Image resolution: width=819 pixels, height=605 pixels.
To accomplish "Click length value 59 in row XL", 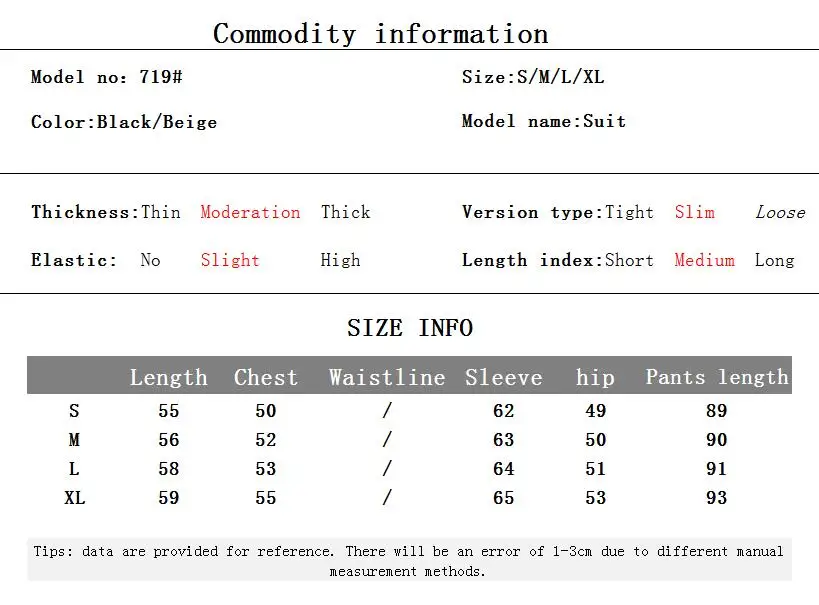I will [x=169, y=498].
